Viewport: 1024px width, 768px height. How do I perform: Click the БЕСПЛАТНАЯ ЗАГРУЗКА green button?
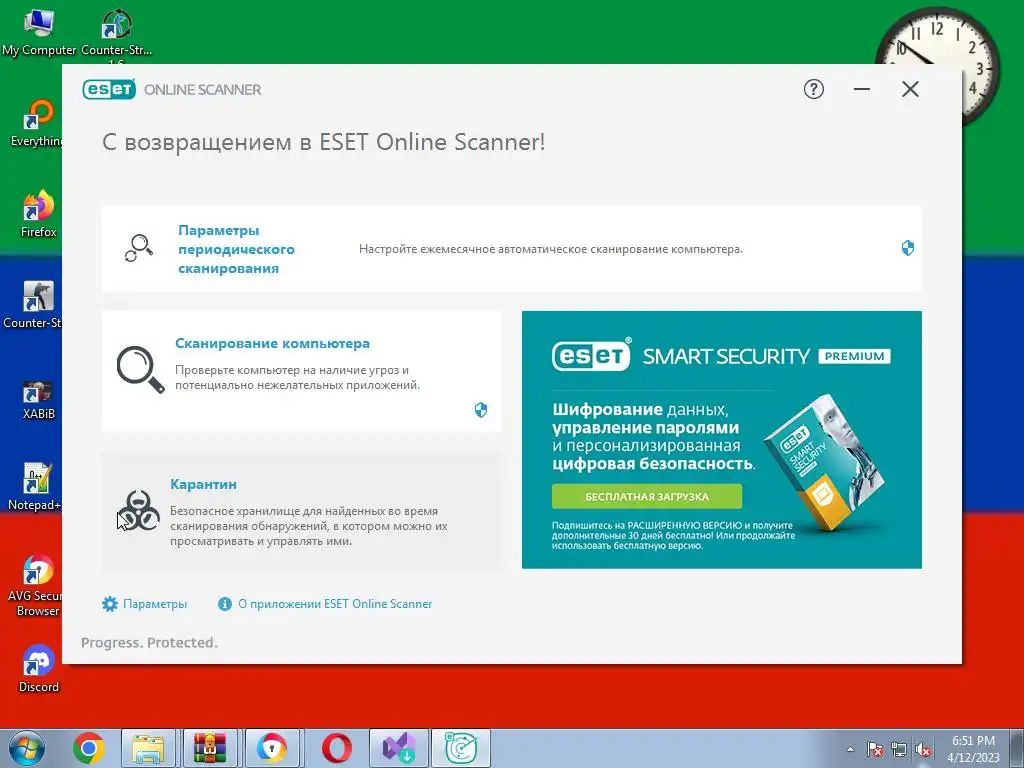point(647,496)
